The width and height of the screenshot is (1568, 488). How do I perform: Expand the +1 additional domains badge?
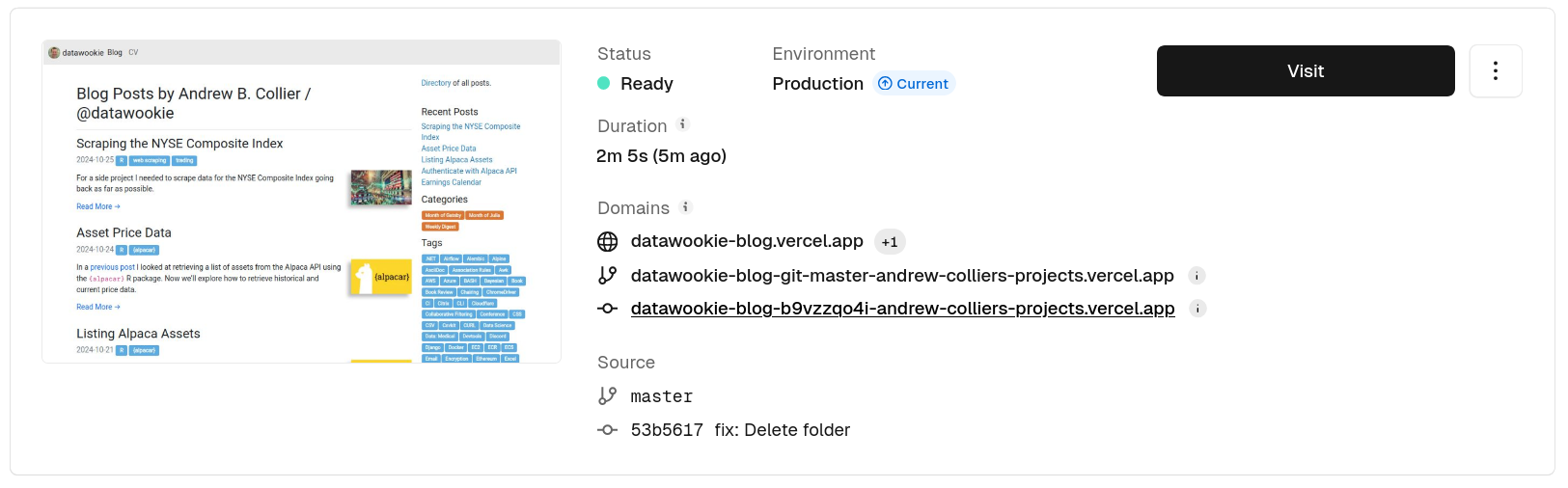pyautogui.click(x=889, y=242)
